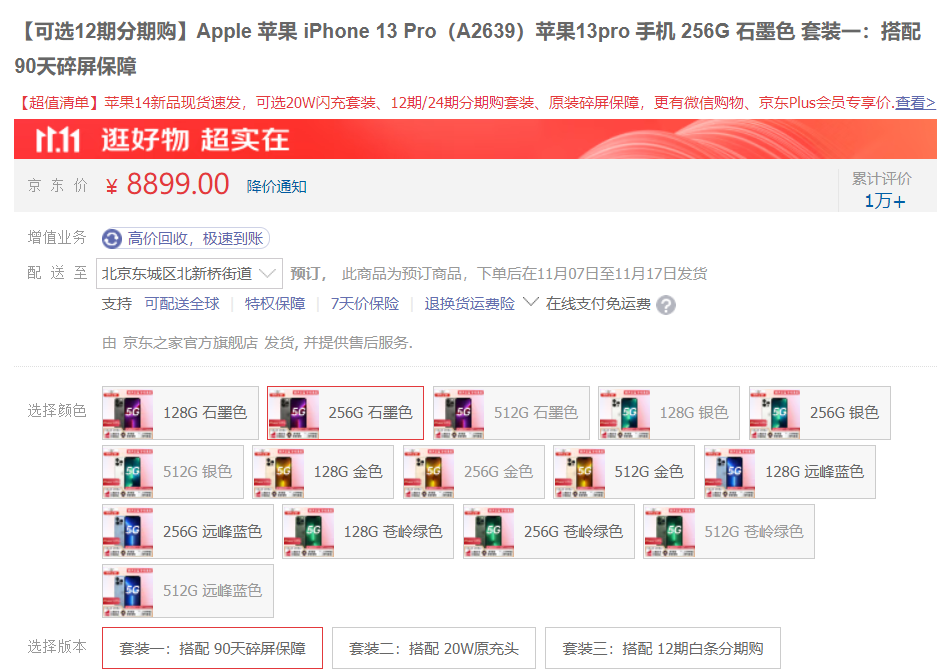Click the 8899.00 price value
This screenshot has width=952, height=671.
pyautogui.click(x=177, y=184)
